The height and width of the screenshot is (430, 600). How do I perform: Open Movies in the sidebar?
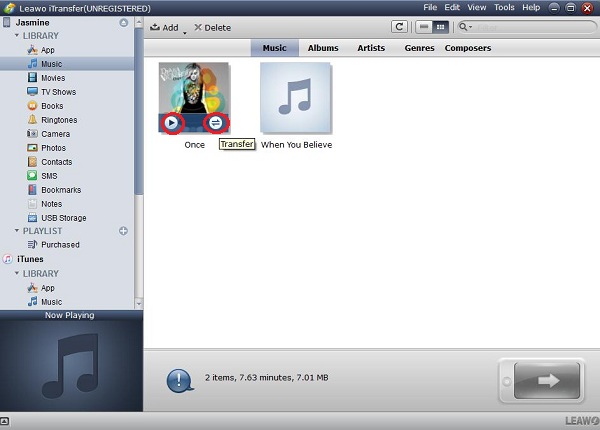(x=46, y=78)
